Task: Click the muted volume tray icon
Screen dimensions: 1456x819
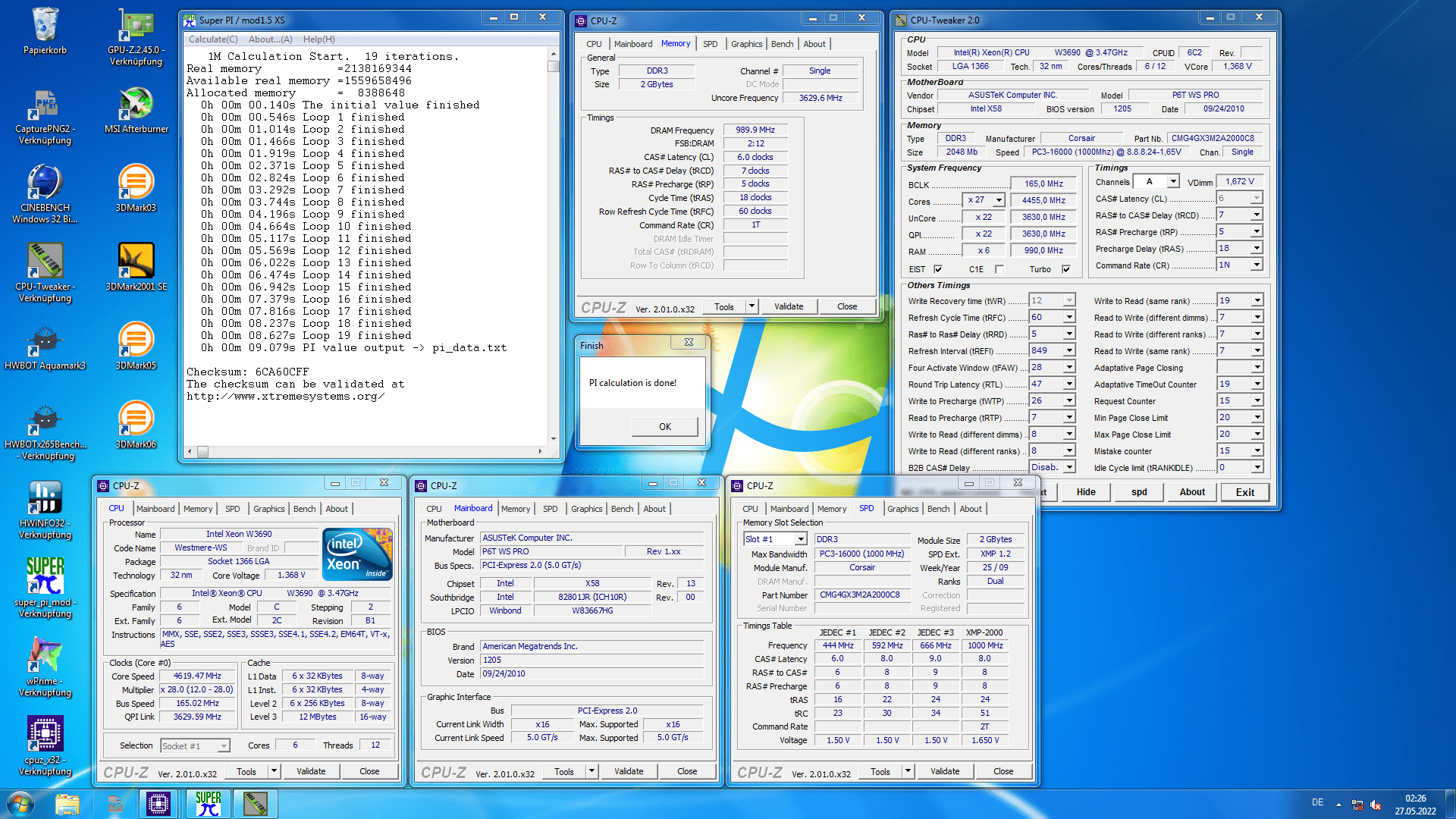Action: 1375,805
